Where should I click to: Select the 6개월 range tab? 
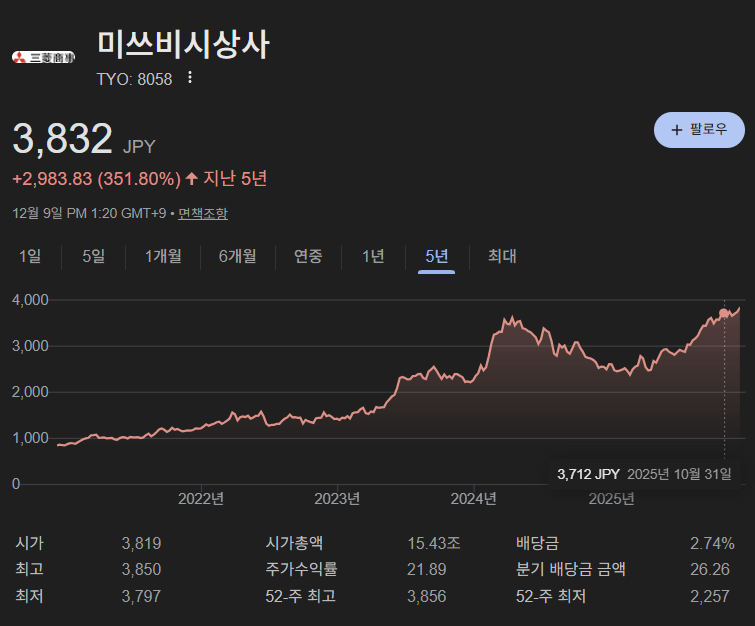pos(237,256)
